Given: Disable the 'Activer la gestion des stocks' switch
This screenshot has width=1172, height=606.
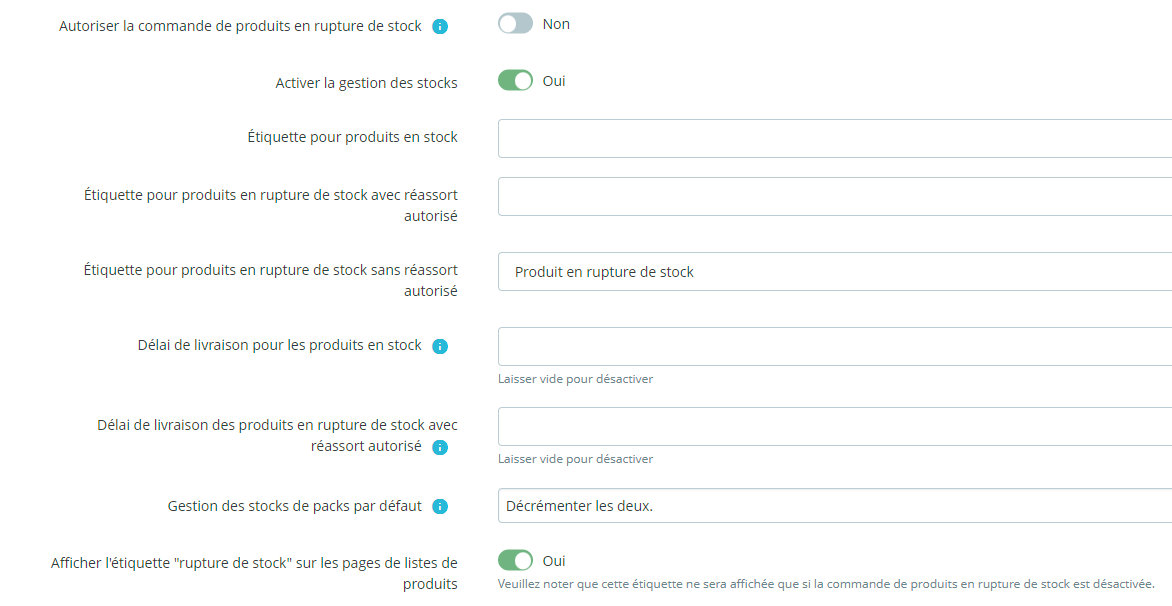Looking at the screenshot, I should (515, 81).
